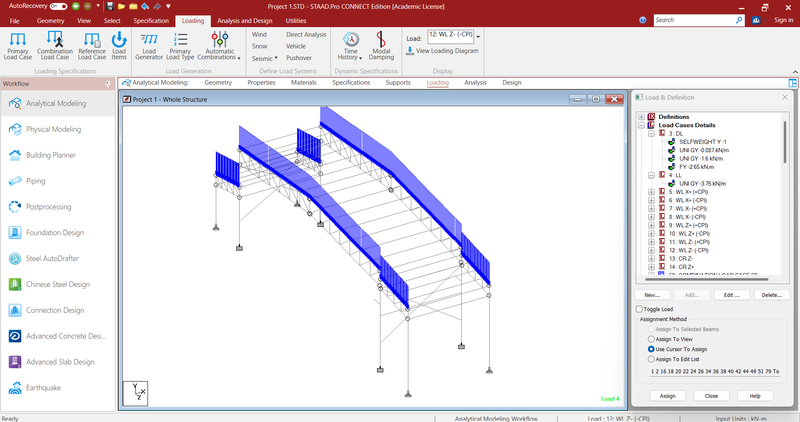Select the 12 : WL Z- (-CPI) load case
The image size is (800, 422).
click(688, 251)
